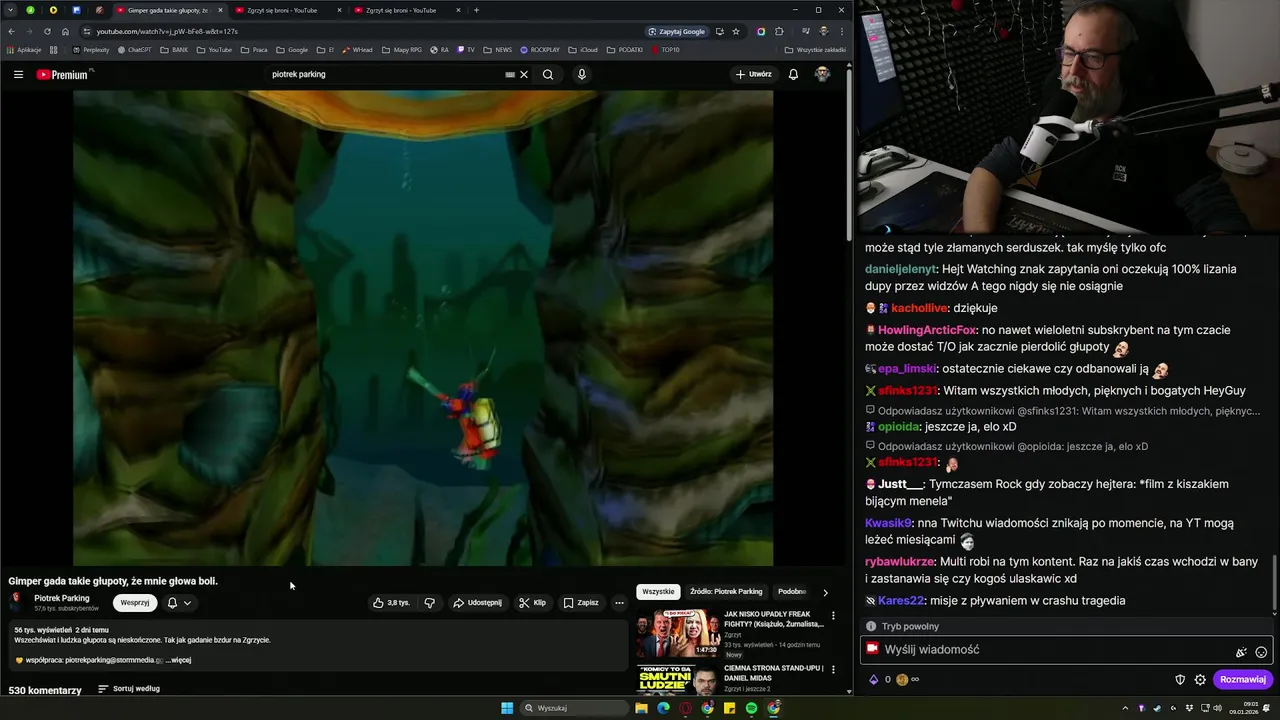Screen dimensions: 1280x720
Task: Open the 'Sortuj według' comments sorting
Action: point(129,689)
